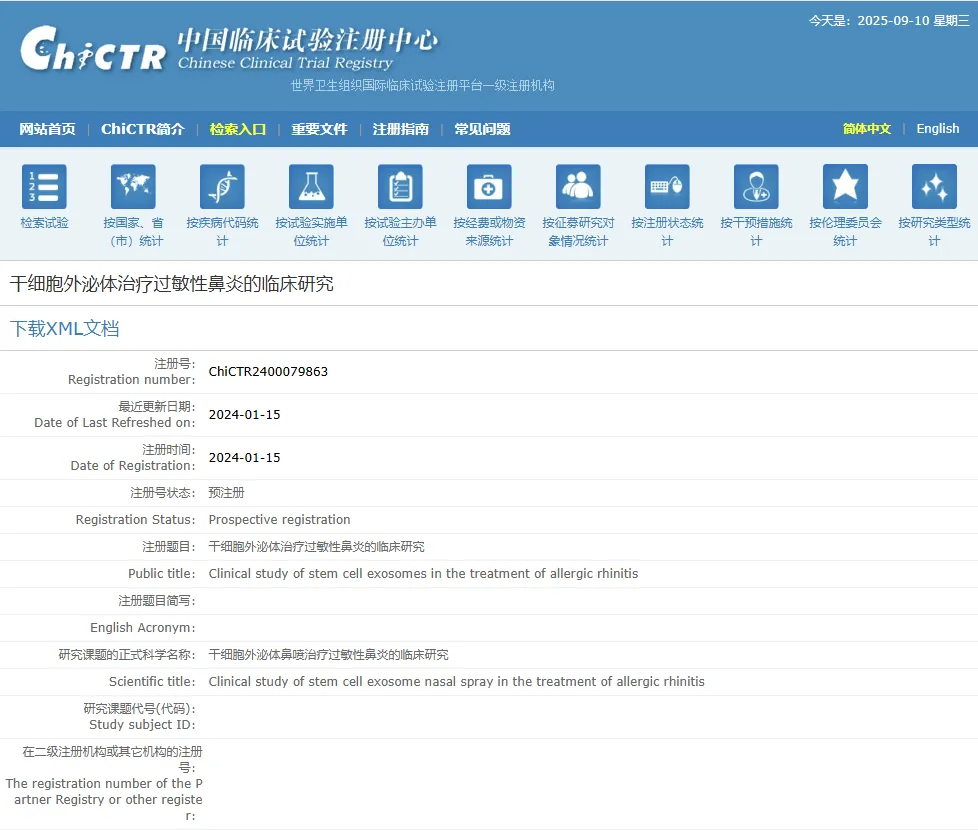The width and height of the screenshot is (978, 830).
Task: Open 注册指南 in navigation bar
Action: coord(400,129)
